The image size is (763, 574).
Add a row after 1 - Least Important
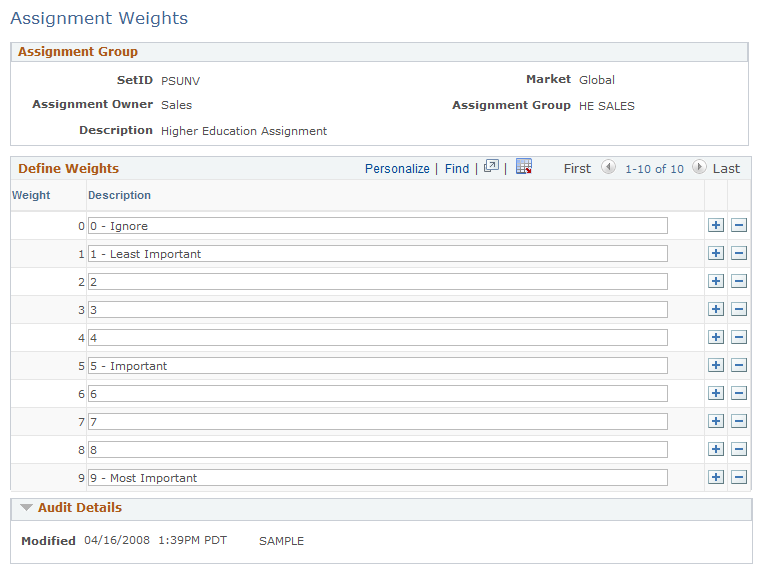click(716, 253)
